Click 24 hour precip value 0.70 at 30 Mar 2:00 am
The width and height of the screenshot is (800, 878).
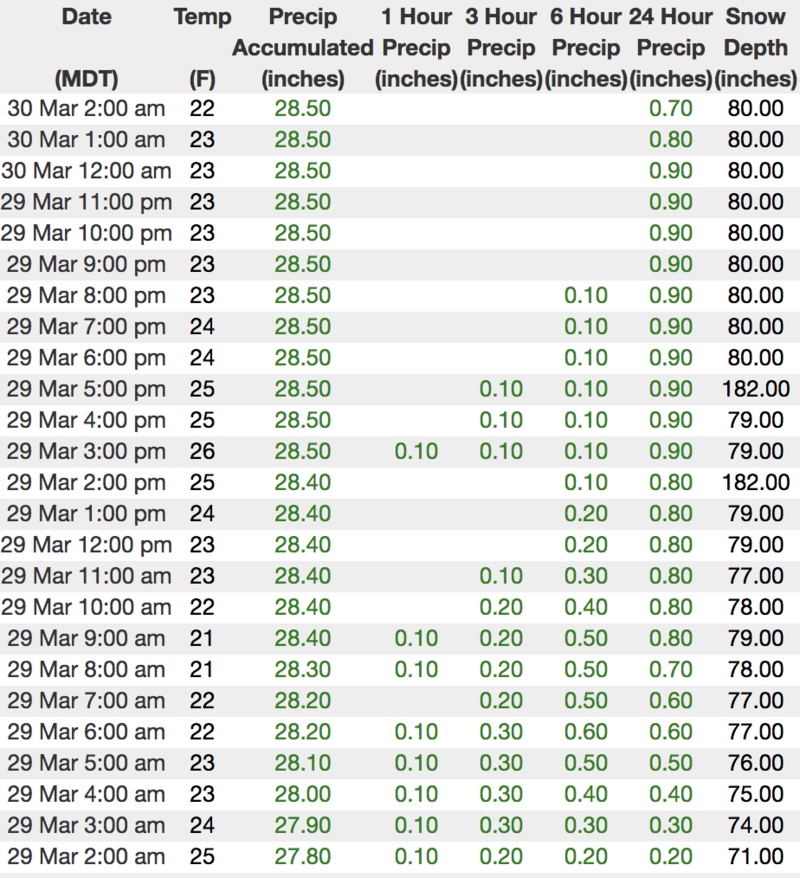point(671,109)
